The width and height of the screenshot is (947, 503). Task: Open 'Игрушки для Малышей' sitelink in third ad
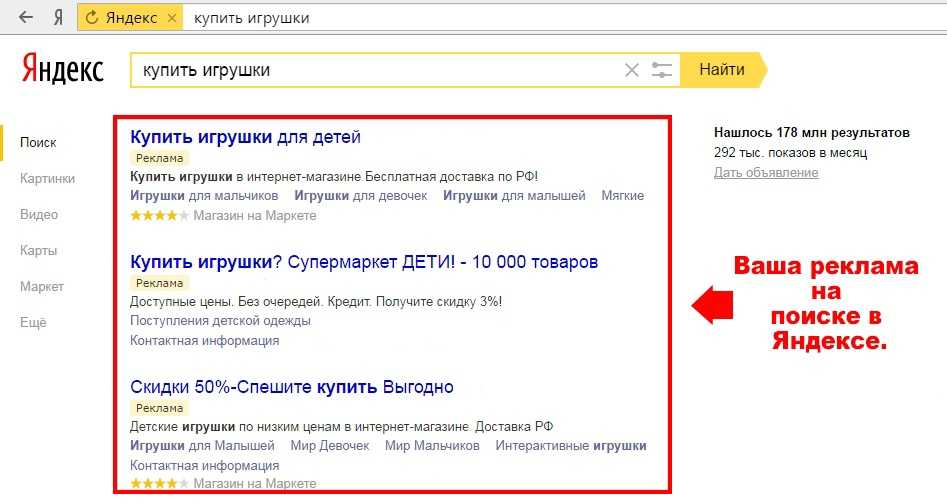pos(202,446)
